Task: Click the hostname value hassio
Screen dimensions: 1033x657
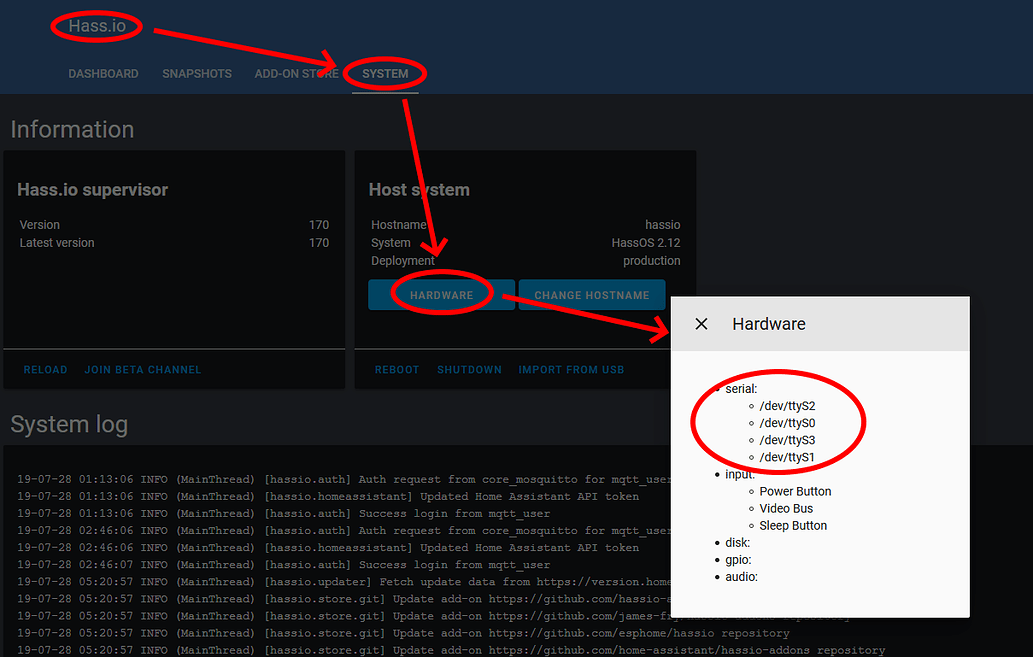Action: (663, 225)
